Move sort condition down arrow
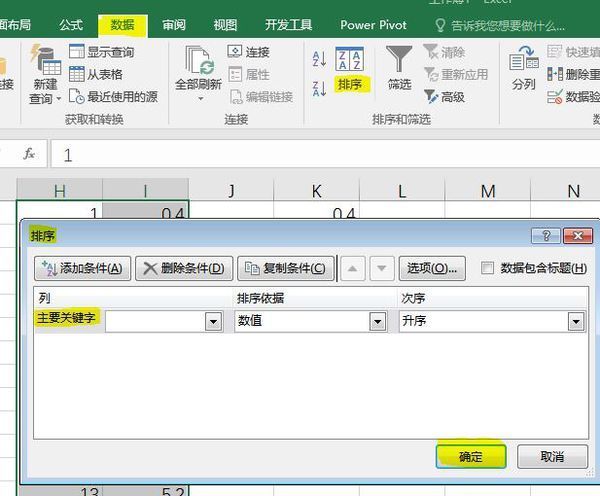The image size is (600, 496). click(x=382, y=269)
